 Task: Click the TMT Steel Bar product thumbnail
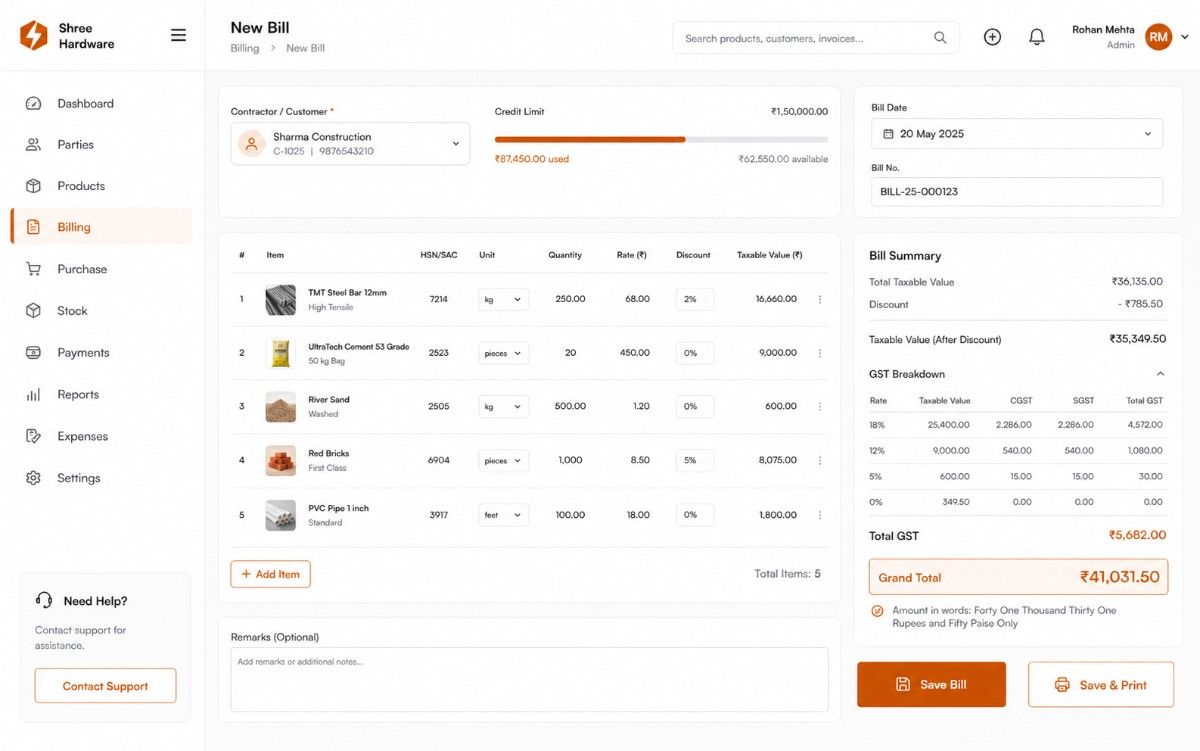pyautogui.click(x=280, y=300)
